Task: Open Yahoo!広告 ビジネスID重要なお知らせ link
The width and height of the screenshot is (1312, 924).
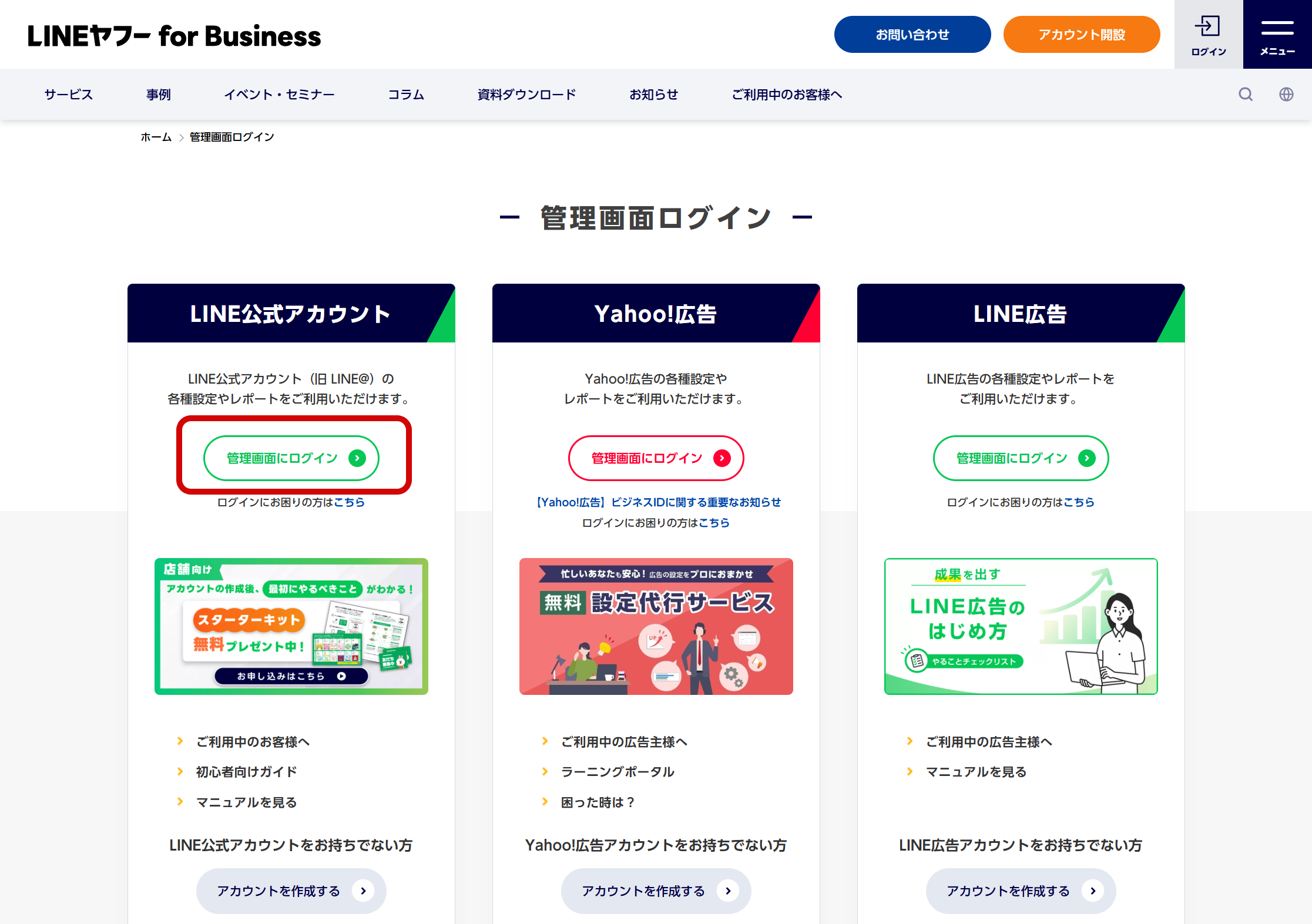Action: [658, 502]
